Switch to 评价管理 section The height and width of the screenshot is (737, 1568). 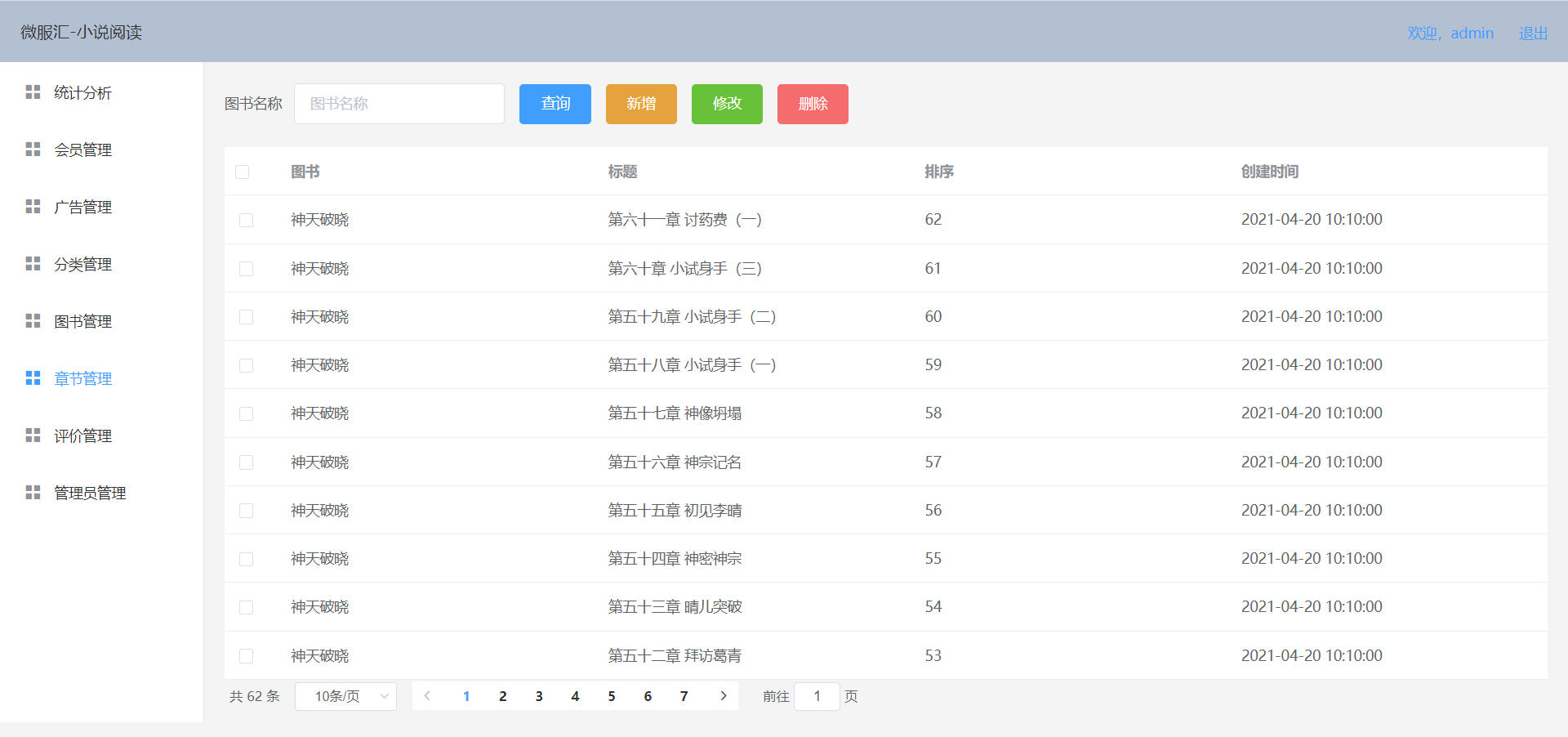click(82, 435)
